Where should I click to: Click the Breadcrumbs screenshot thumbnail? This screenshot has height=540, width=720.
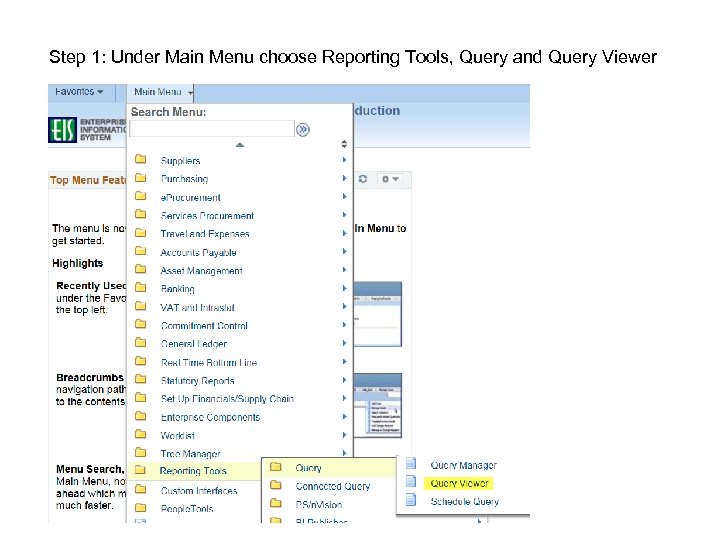[377, 405]
